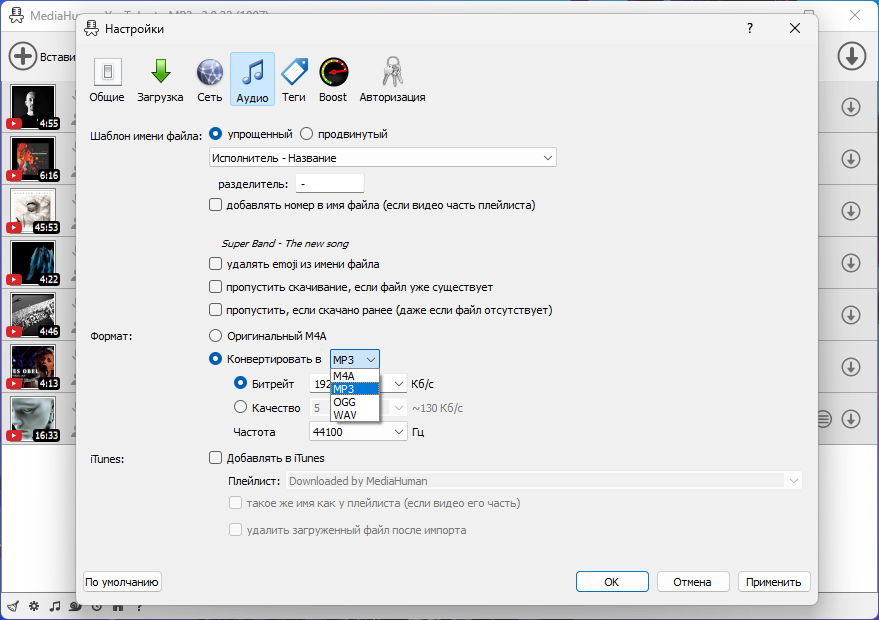Close the Настройки dialog
This screenshot has width=879, height=620.
point(794,28)
